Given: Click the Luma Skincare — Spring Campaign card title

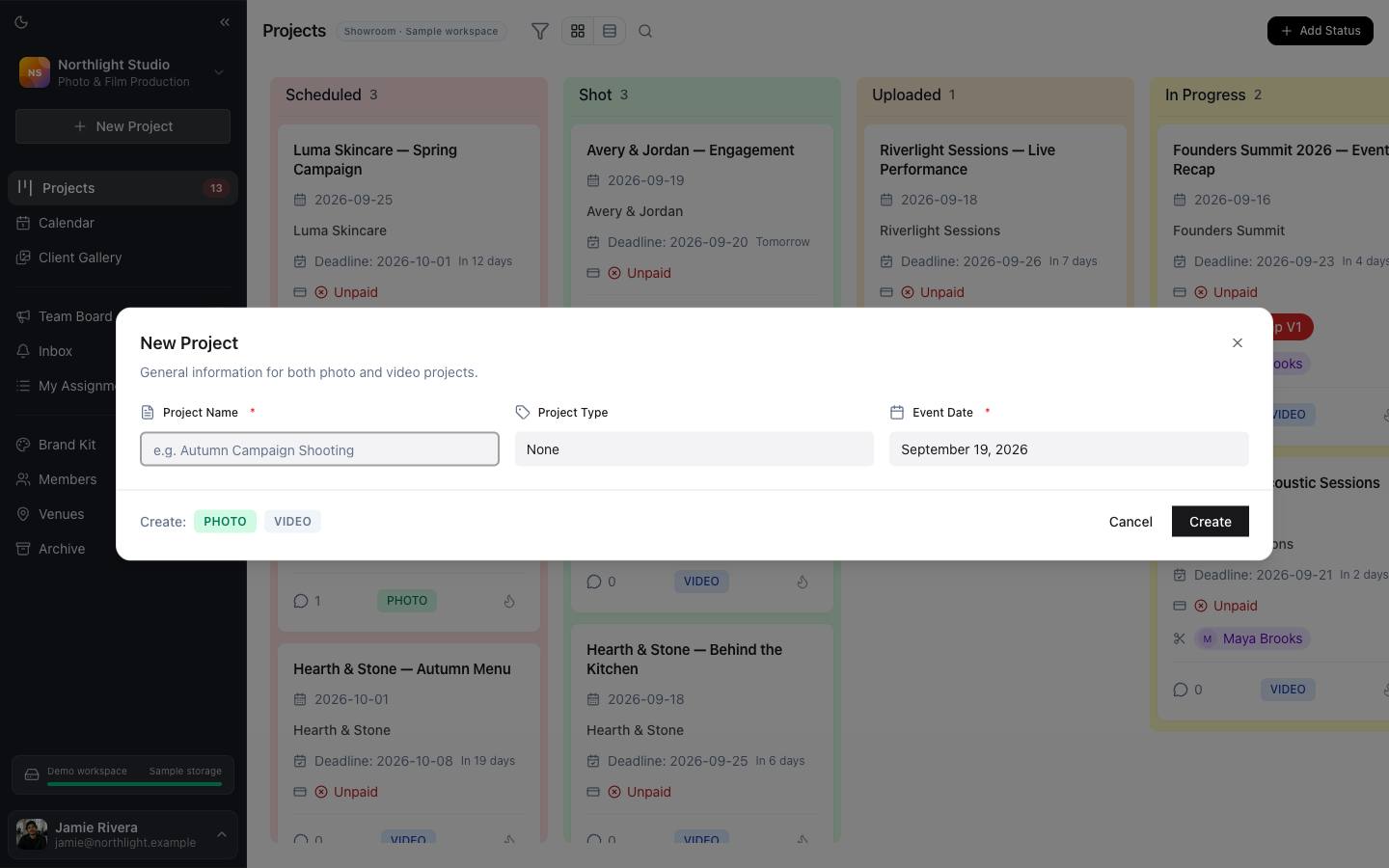Looking at the screenshot, I should point(375,160).
